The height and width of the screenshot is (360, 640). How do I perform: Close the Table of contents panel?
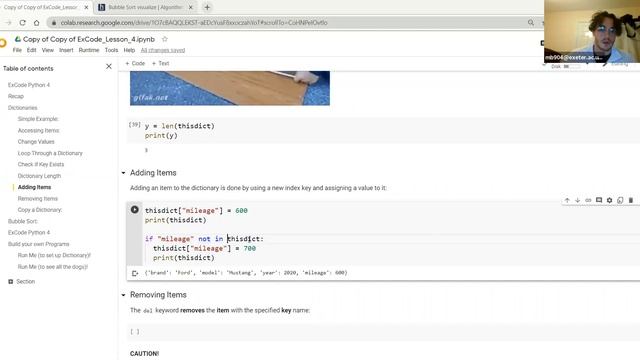109,66
